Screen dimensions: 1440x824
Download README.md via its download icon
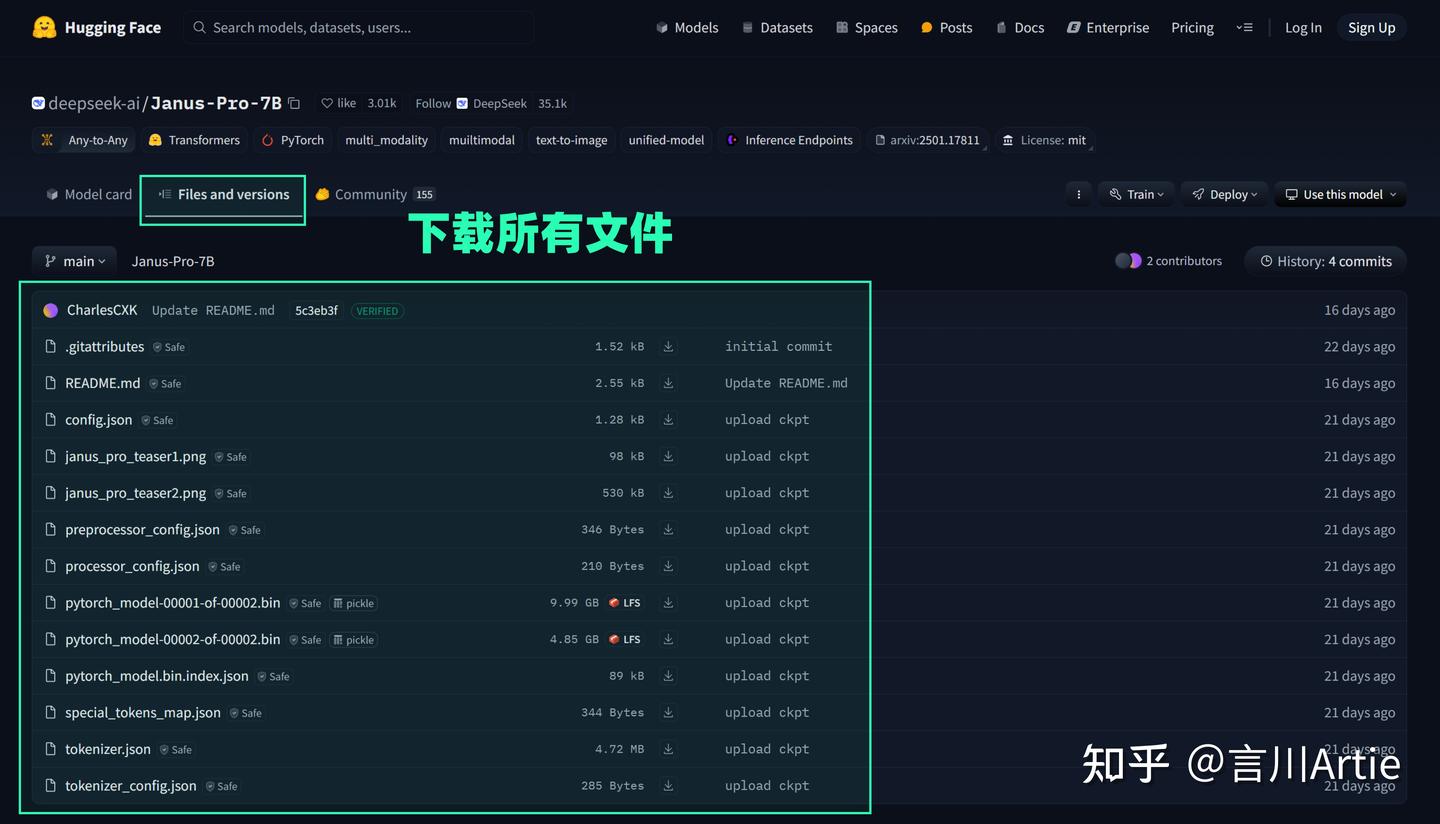point(668,383)
